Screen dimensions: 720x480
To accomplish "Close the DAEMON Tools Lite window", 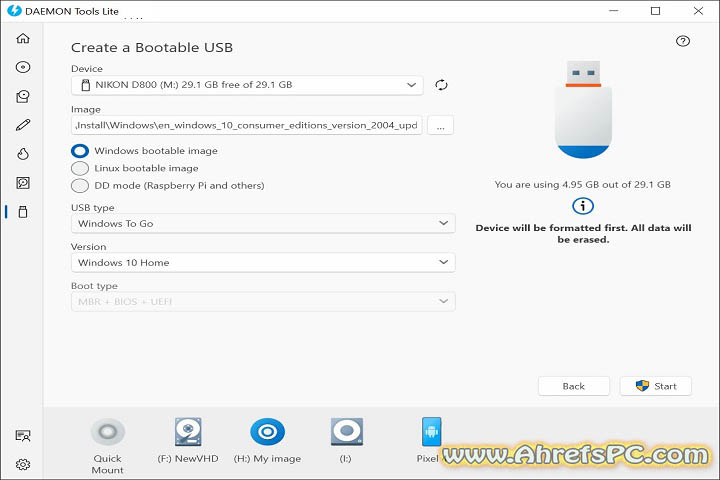I will (698, 11).
